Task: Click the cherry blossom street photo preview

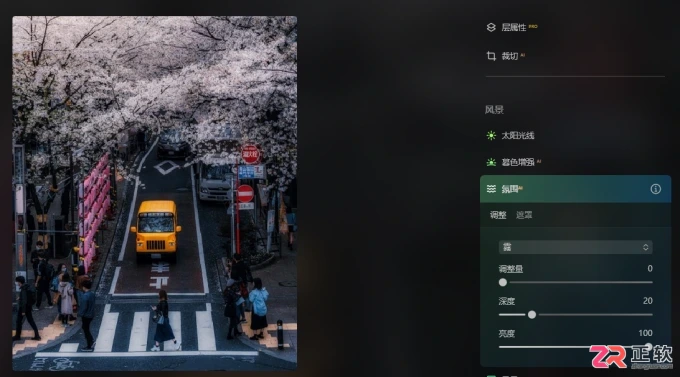Action: pyautogui.click(x=155, y=193)
